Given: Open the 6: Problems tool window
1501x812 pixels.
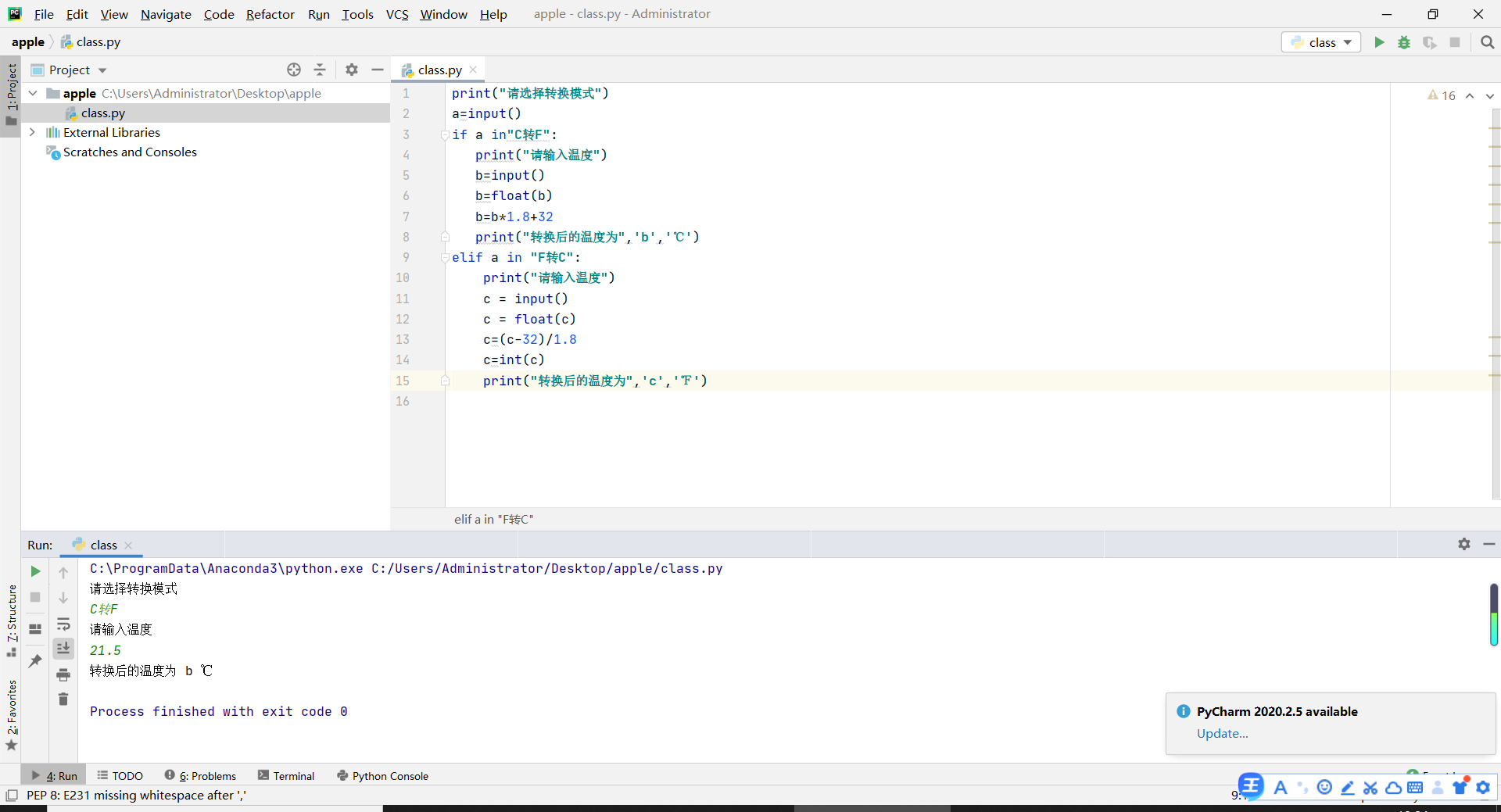Looking at the screenshot, I should 200,775.
